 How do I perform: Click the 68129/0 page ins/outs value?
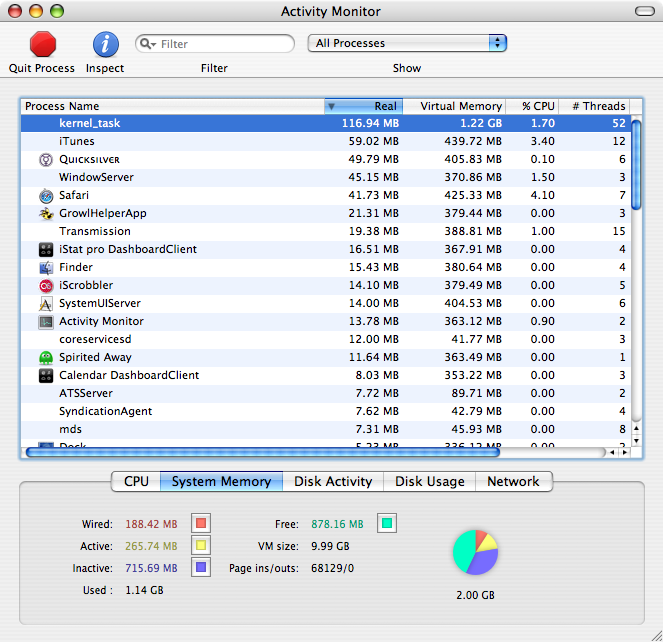point(332,568)
